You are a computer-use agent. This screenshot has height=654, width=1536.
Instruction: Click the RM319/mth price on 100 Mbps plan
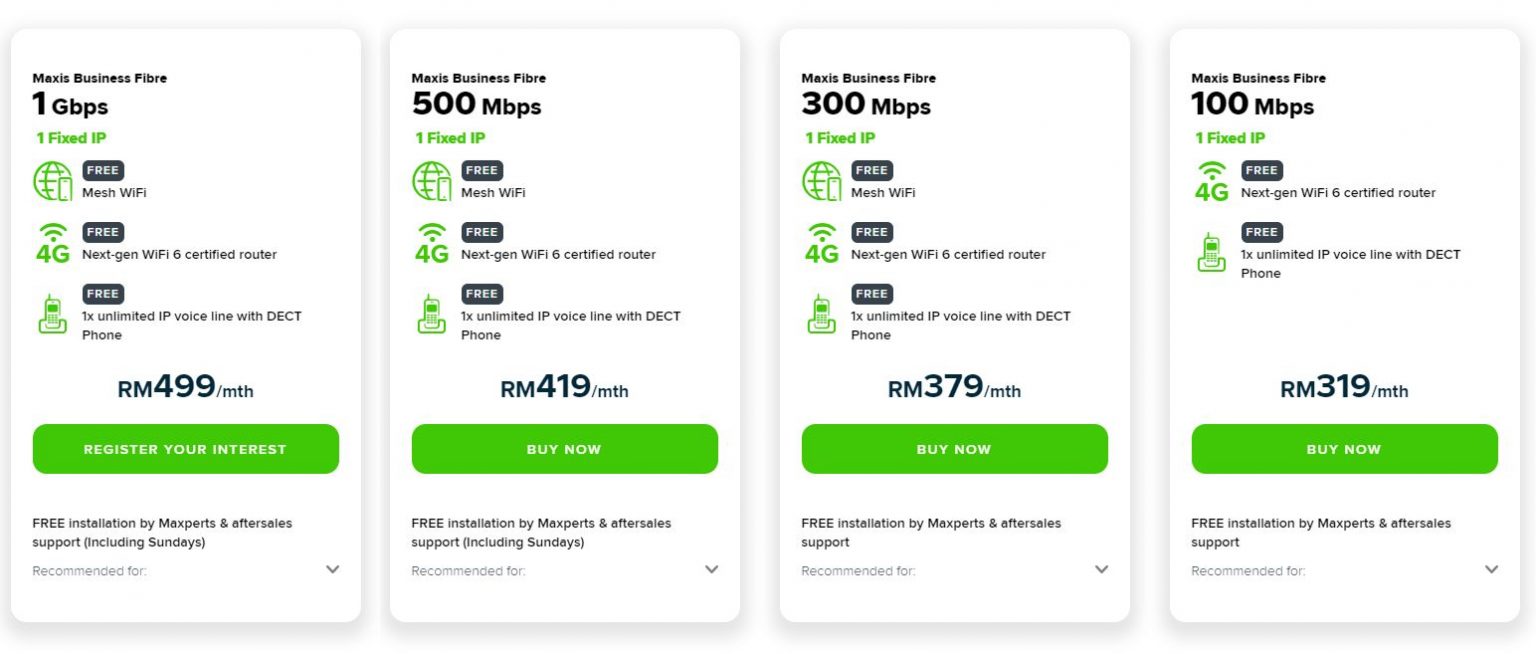pyautogui.click(x=1343, y=388)
